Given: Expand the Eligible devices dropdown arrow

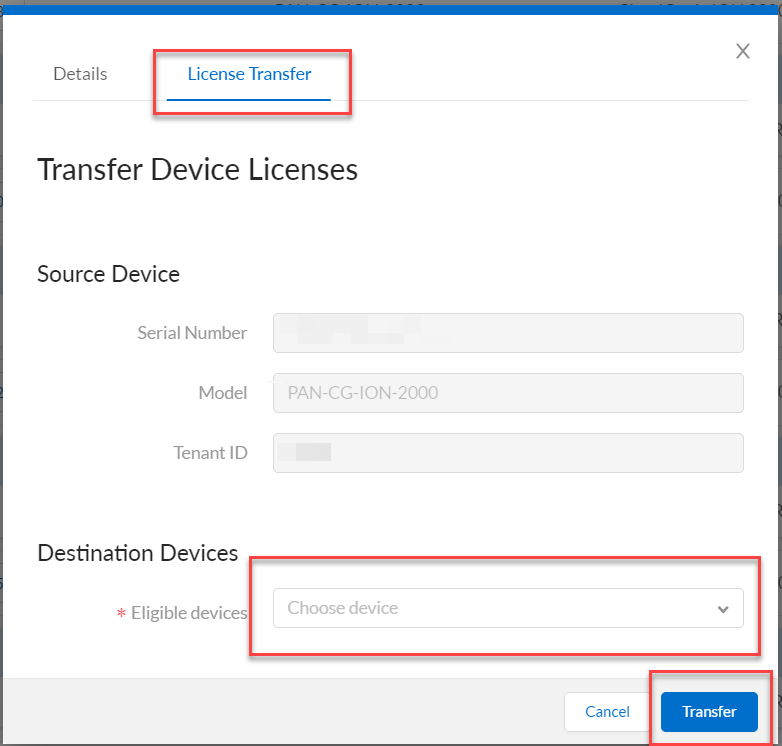Looking at the screenshot, I should (723, 609).
